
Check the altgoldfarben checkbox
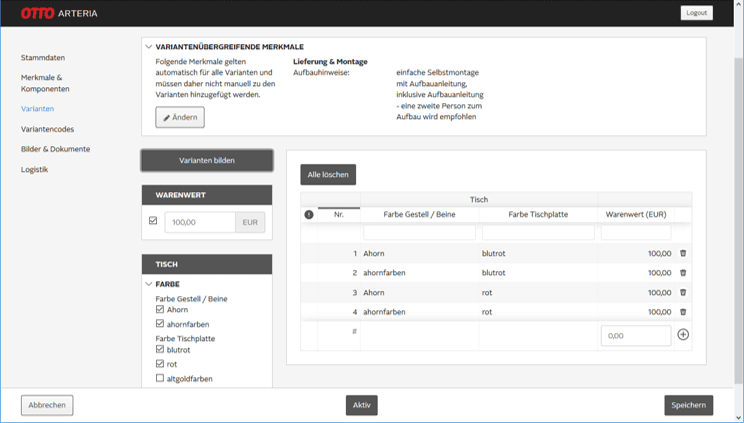[160, 378]
